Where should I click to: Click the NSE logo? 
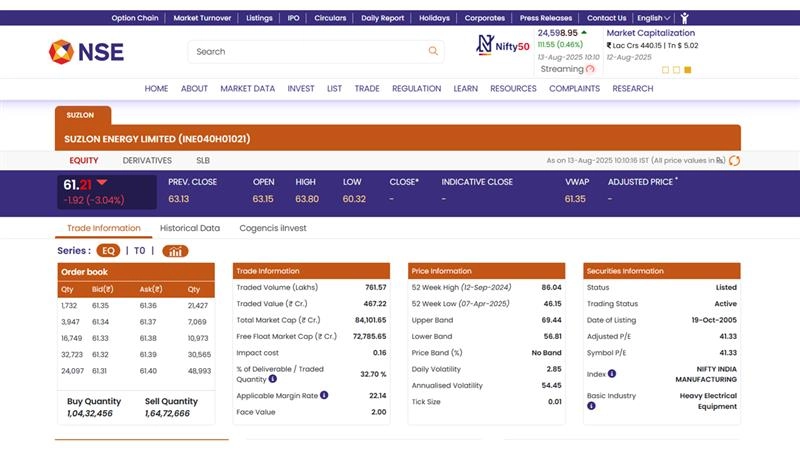tap(87, 51)
